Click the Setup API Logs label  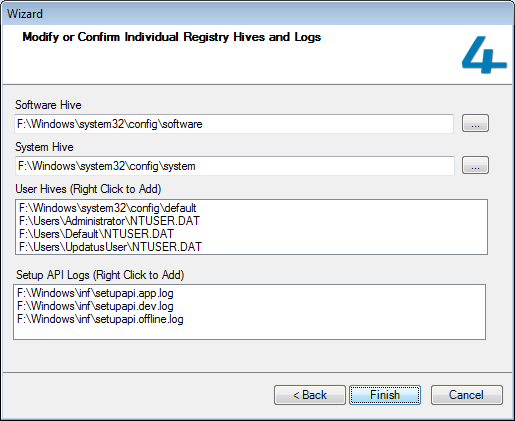coord(100,275)
